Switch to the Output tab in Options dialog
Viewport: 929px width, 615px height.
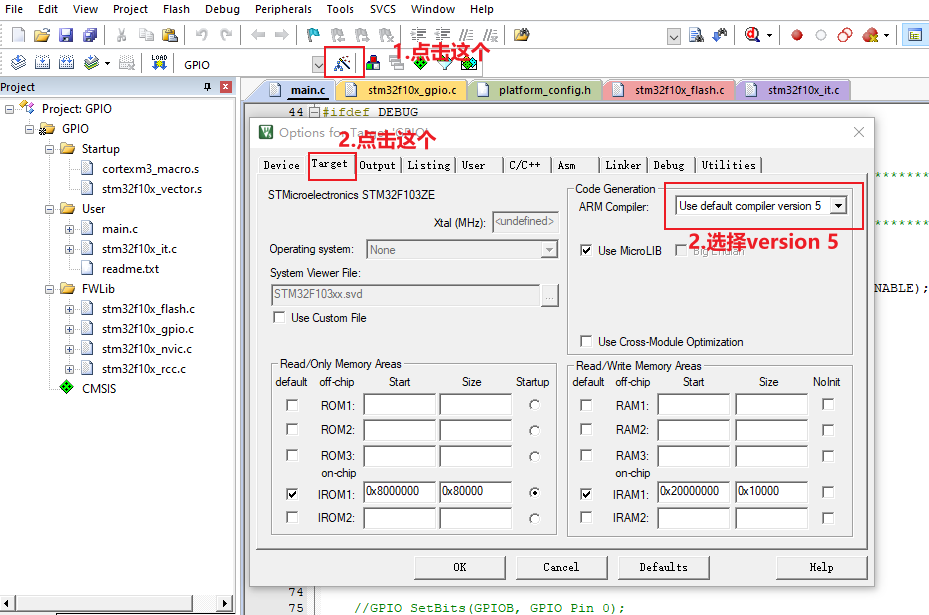pos(377,165)
